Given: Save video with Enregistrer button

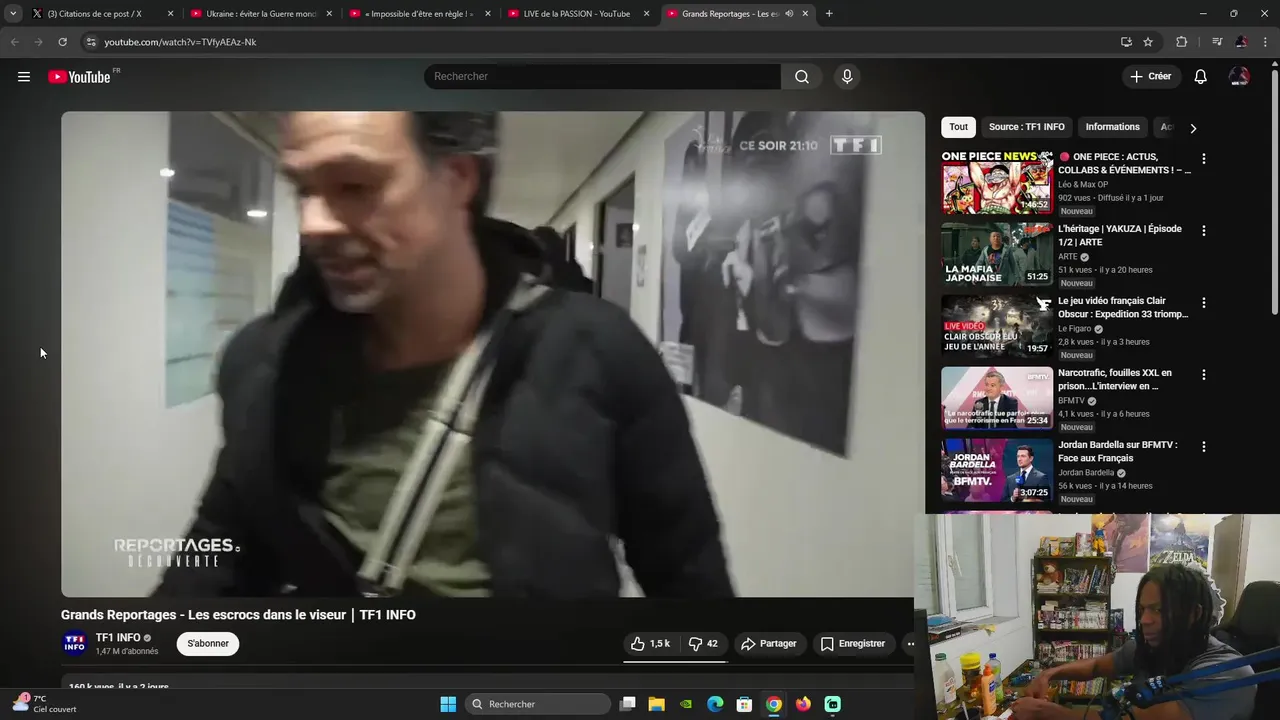Looking at the screenshot, I should click(x=853, y=644).
